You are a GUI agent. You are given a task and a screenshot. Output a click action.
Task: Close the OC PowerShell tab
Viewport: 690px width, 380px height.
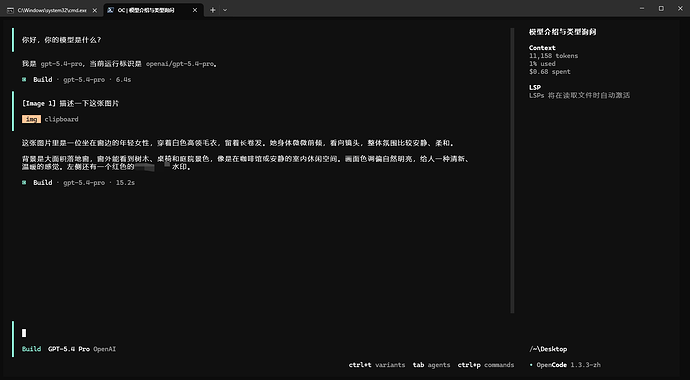click(195, 10)
